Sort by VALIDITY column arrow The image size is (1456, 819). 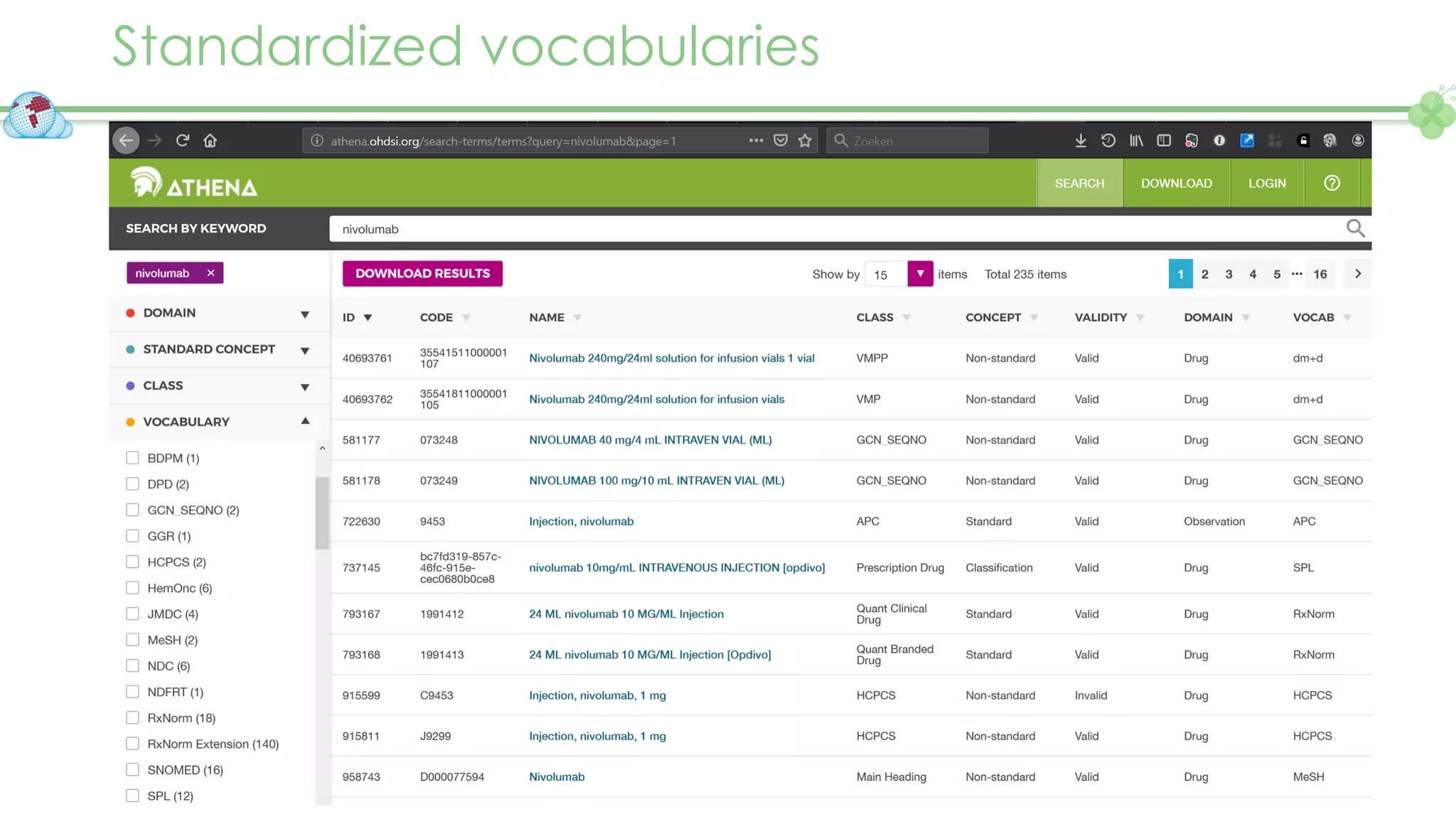[1140, 318]
